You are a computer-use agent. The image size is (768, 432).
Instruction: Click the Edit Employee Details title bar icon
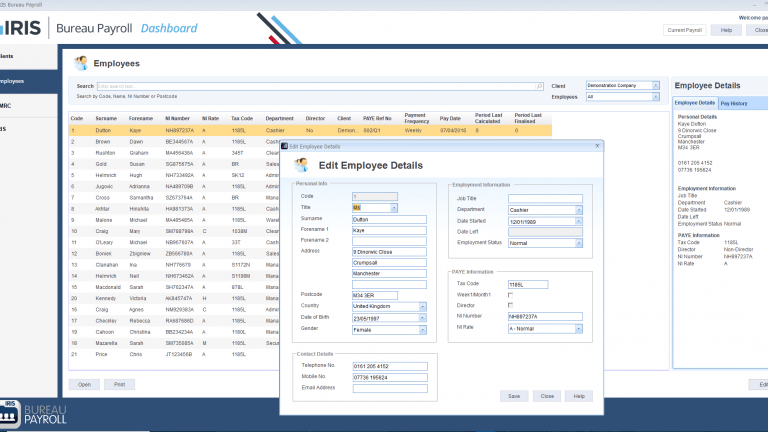(285, 146)
